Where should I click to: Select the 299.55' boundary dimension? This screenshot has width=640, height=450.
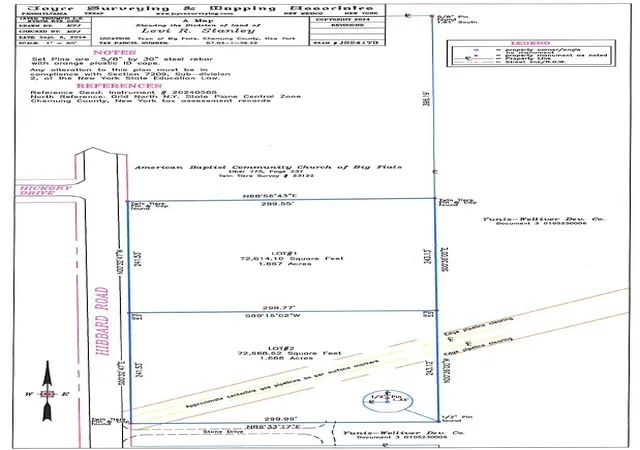[x=278, y=203]
